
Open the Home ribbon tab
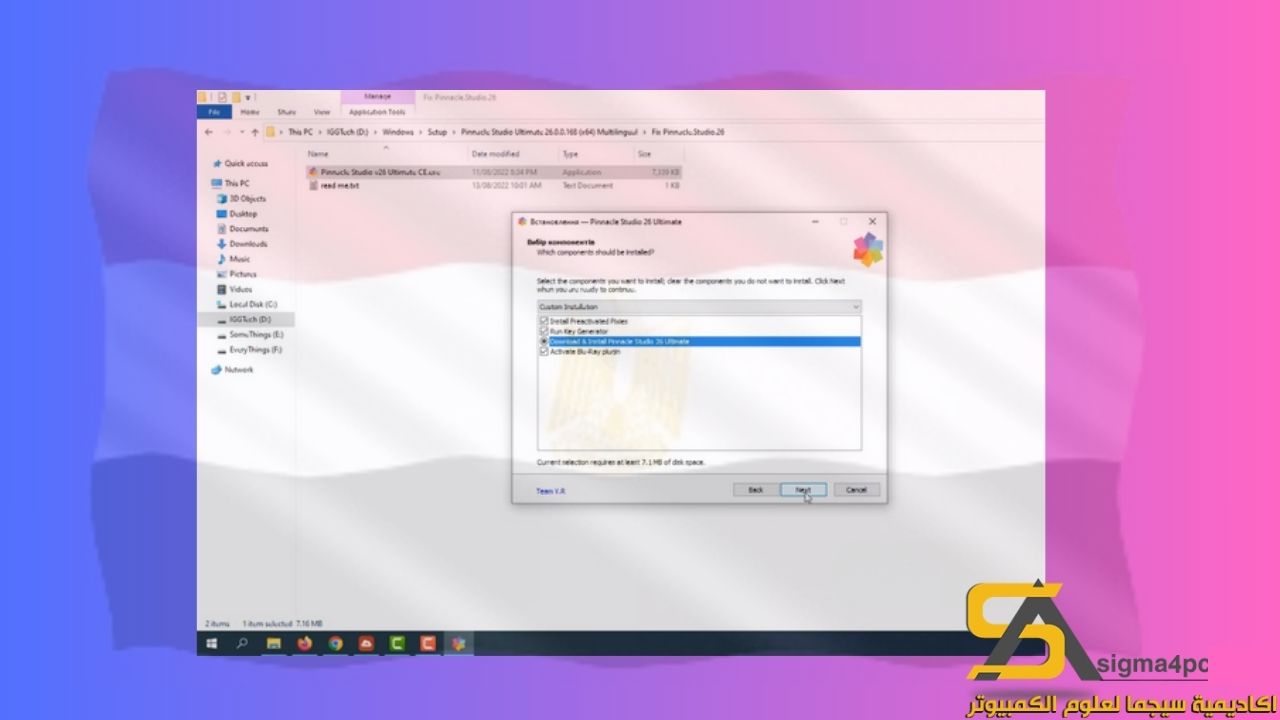coord(250,112)
